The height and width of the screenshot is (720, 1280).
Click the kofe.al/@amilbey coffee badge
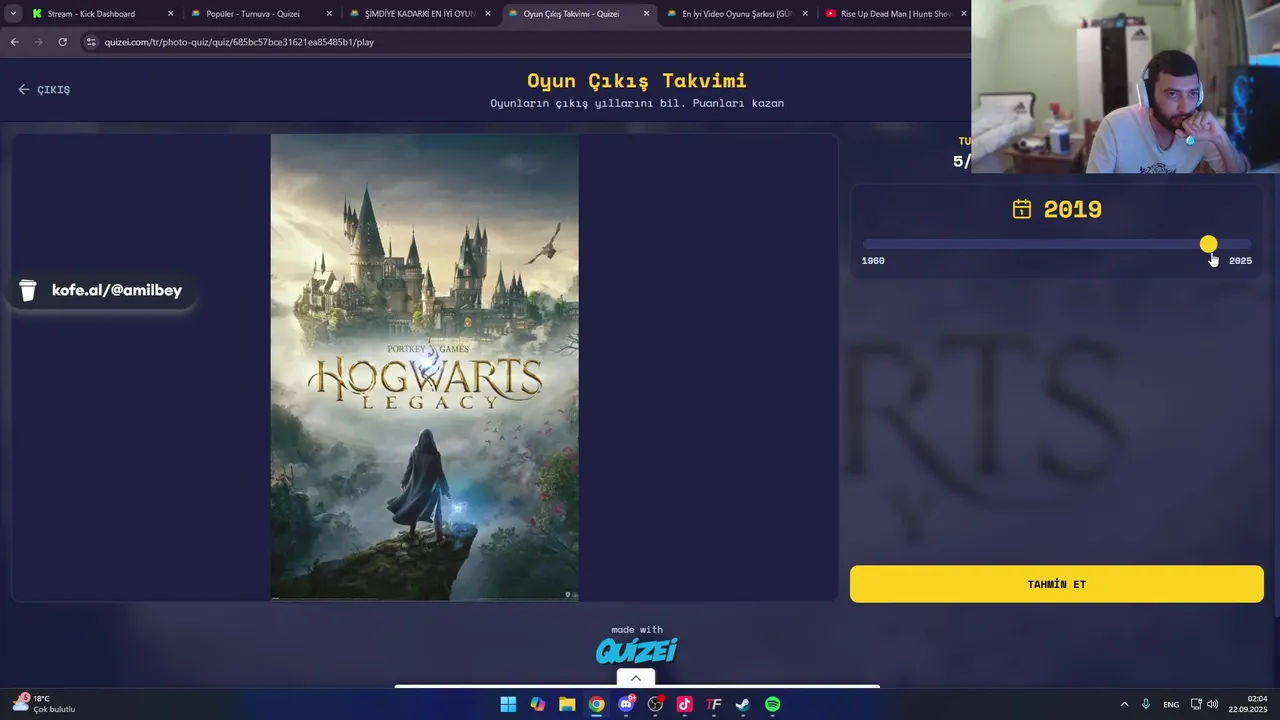pyautogui.click(x=101, y=290)
